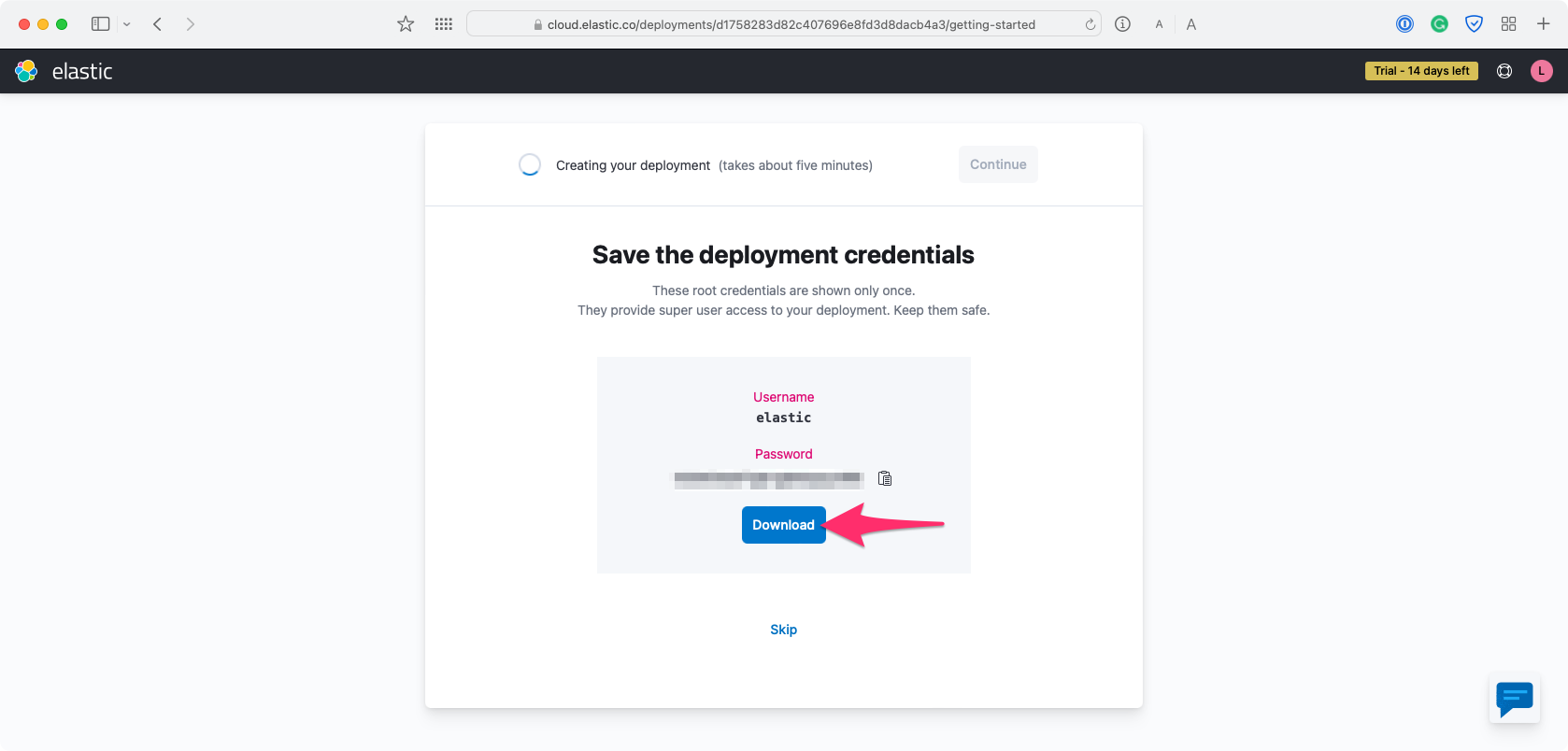Click the Trial 14 days left badge
Screen dimensions: 1568x751
1420,71
